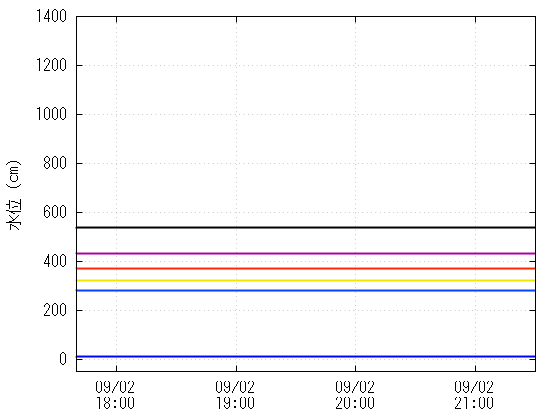Click the 09/02 18:00 time axis label

pos(115,395)
